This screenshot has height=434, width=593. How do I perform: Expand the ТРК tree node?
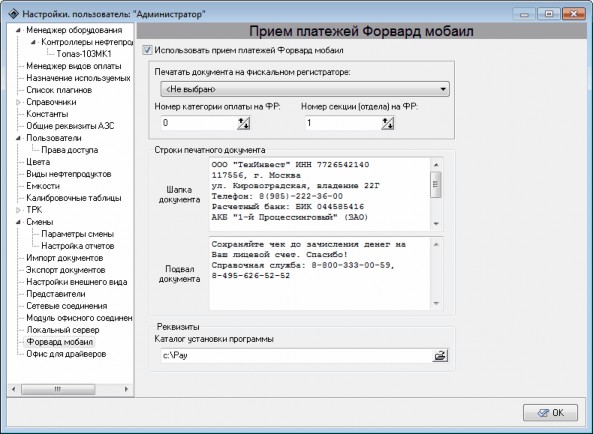pos(18,210)
